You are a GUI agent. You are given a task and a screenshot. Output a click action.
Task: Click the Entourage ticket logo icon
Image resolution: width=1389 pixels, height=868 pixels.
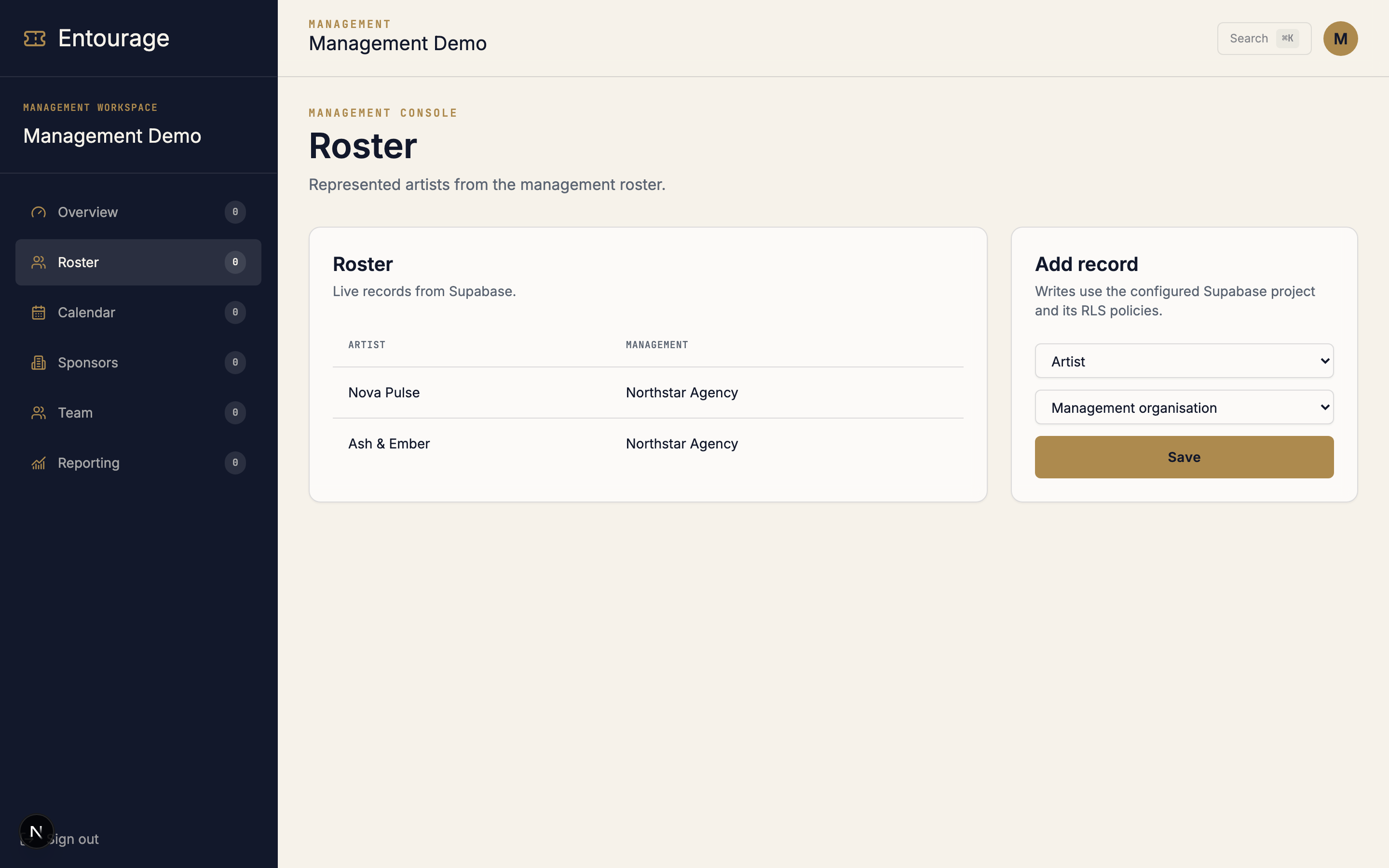pos(34,39)
